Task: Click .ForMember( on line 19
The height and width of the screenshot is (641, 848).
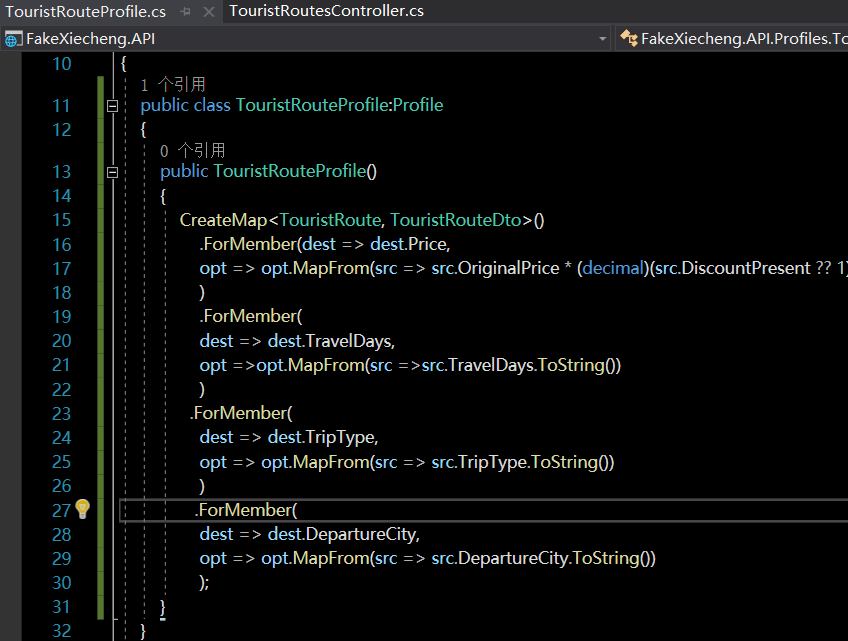Action: tap(251, 316)
